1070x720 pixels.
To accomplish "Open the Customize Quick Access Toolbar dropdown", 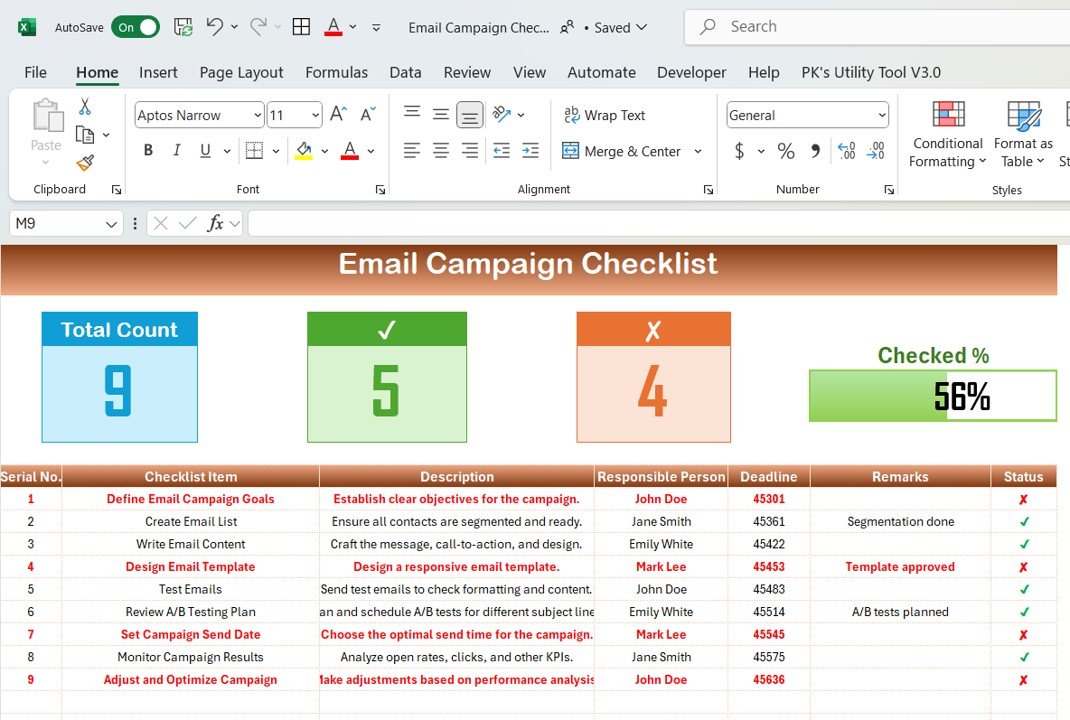I will tap(376, 27).
